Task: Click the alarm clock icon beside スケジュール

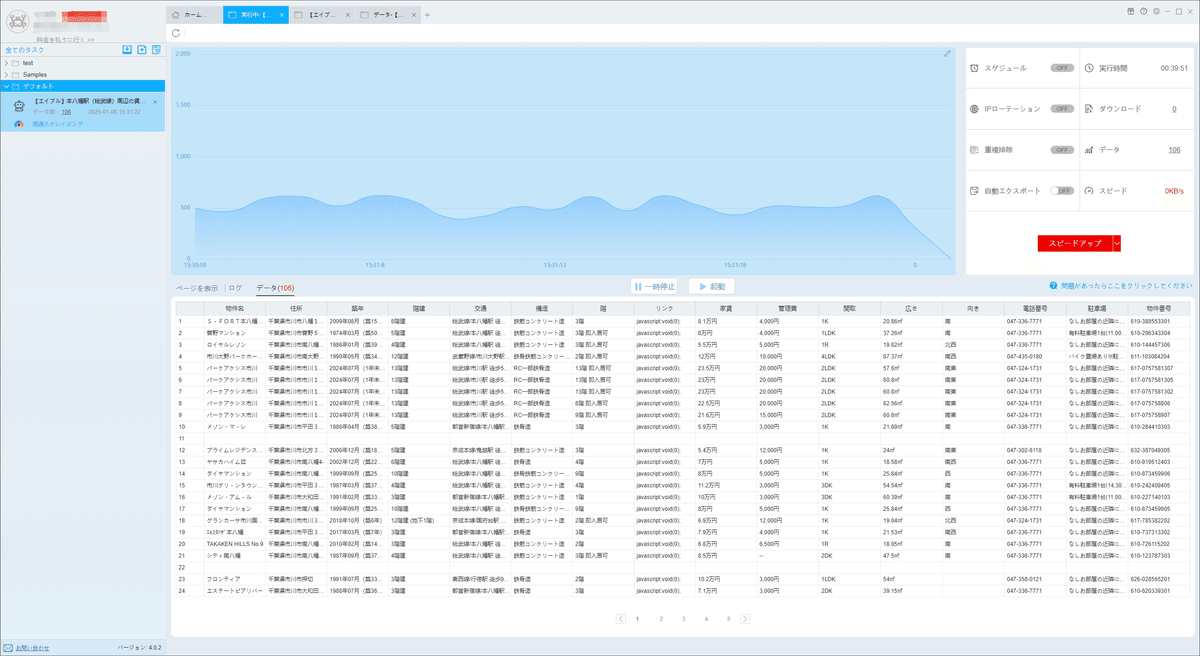Action: (x=975, y=68)
